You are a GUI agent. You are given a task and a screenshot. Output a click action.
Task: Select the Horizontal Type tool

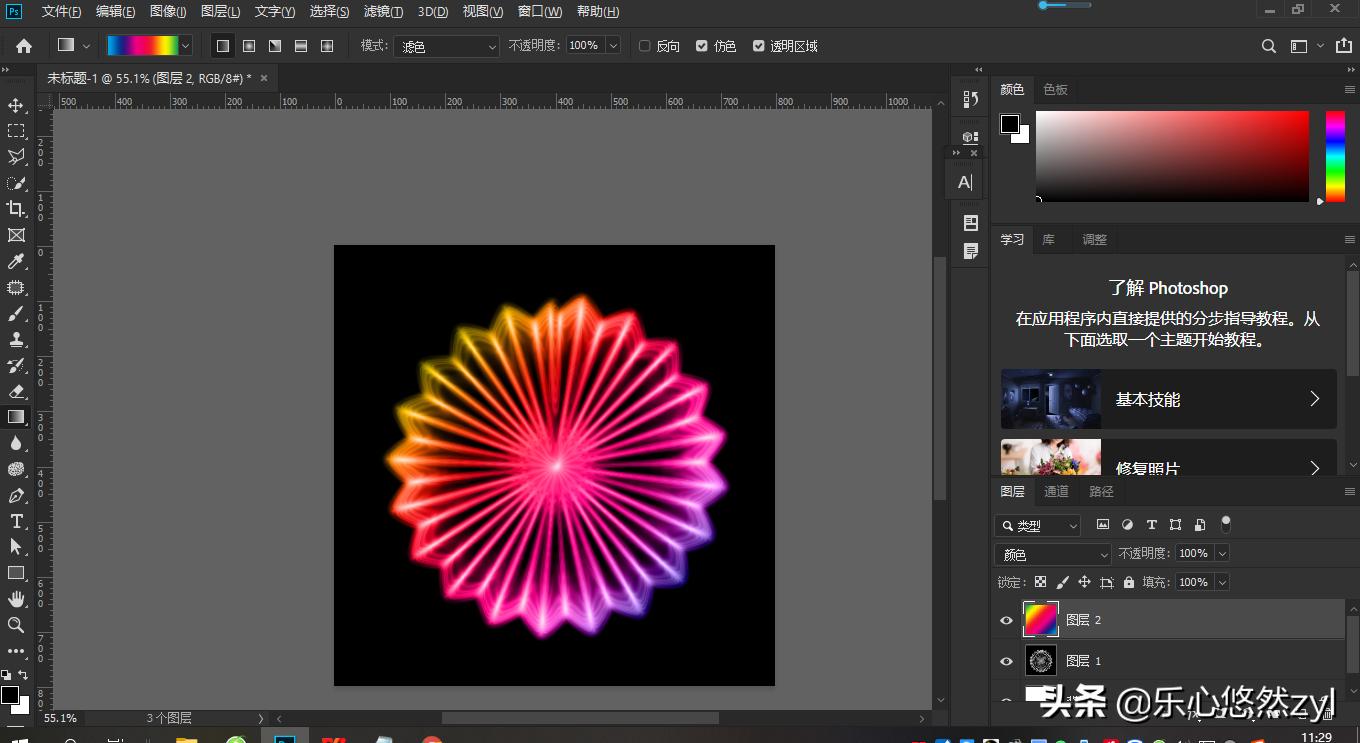[16, 521]
